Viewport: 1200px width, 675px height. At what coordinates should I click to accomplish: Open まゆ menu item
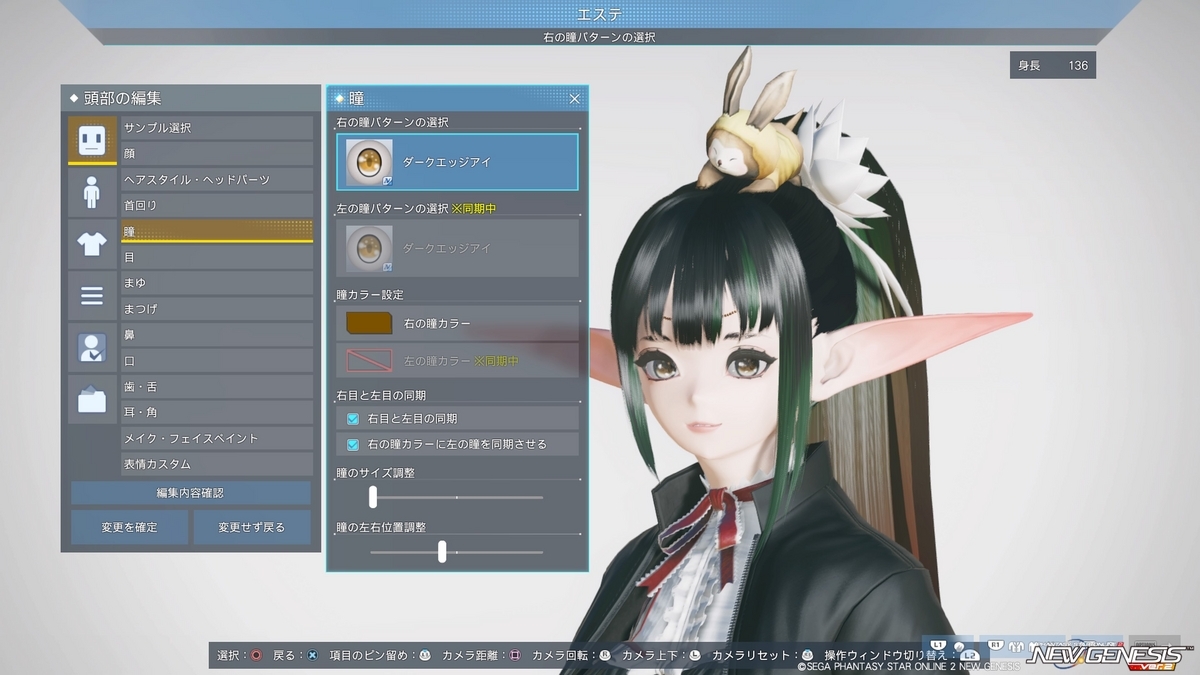click(217, 283)
